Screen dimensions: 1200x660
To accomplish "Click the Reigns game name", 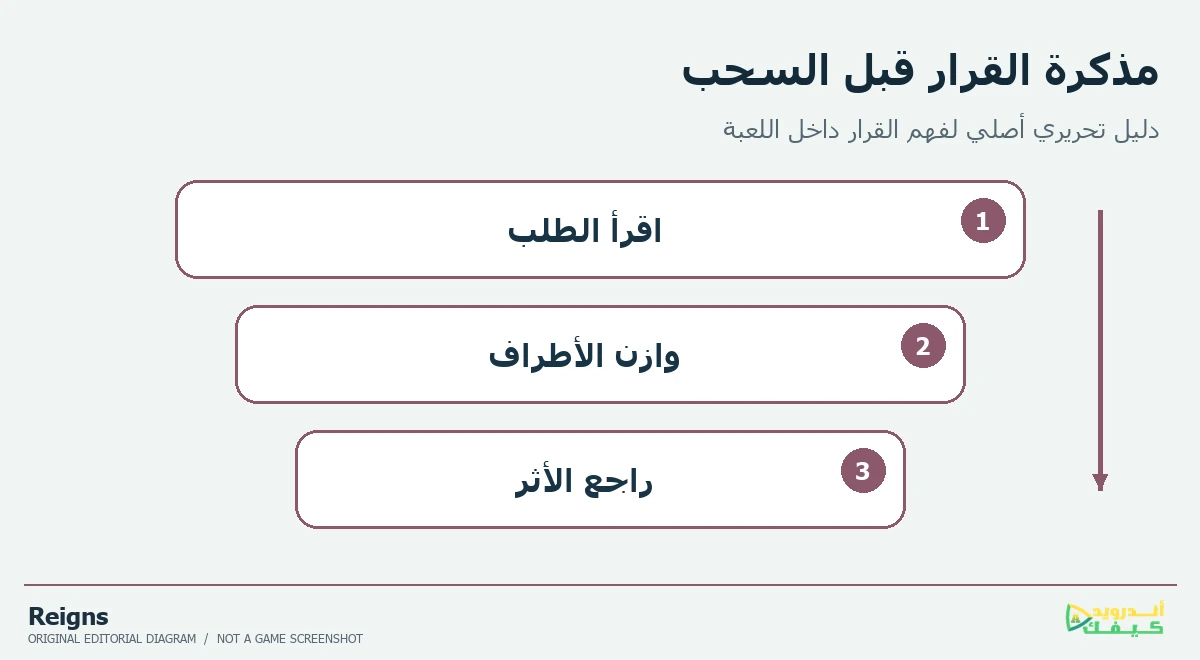I will click(68, 617).
